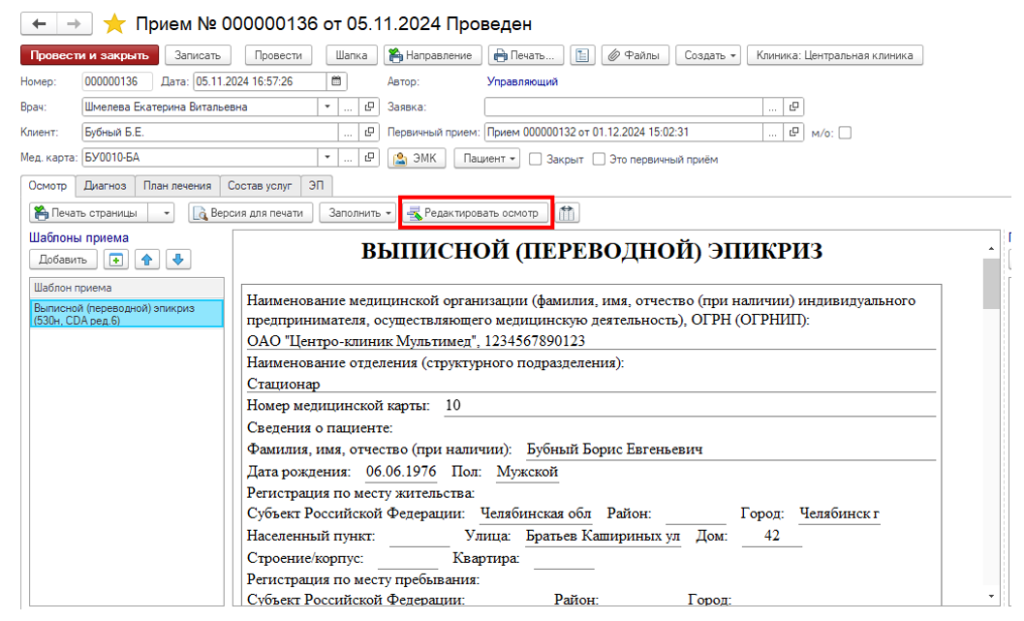Viewport: 1024px width, 621px height.
Task: Click the Стационар department value
Action: pos(283,384)
